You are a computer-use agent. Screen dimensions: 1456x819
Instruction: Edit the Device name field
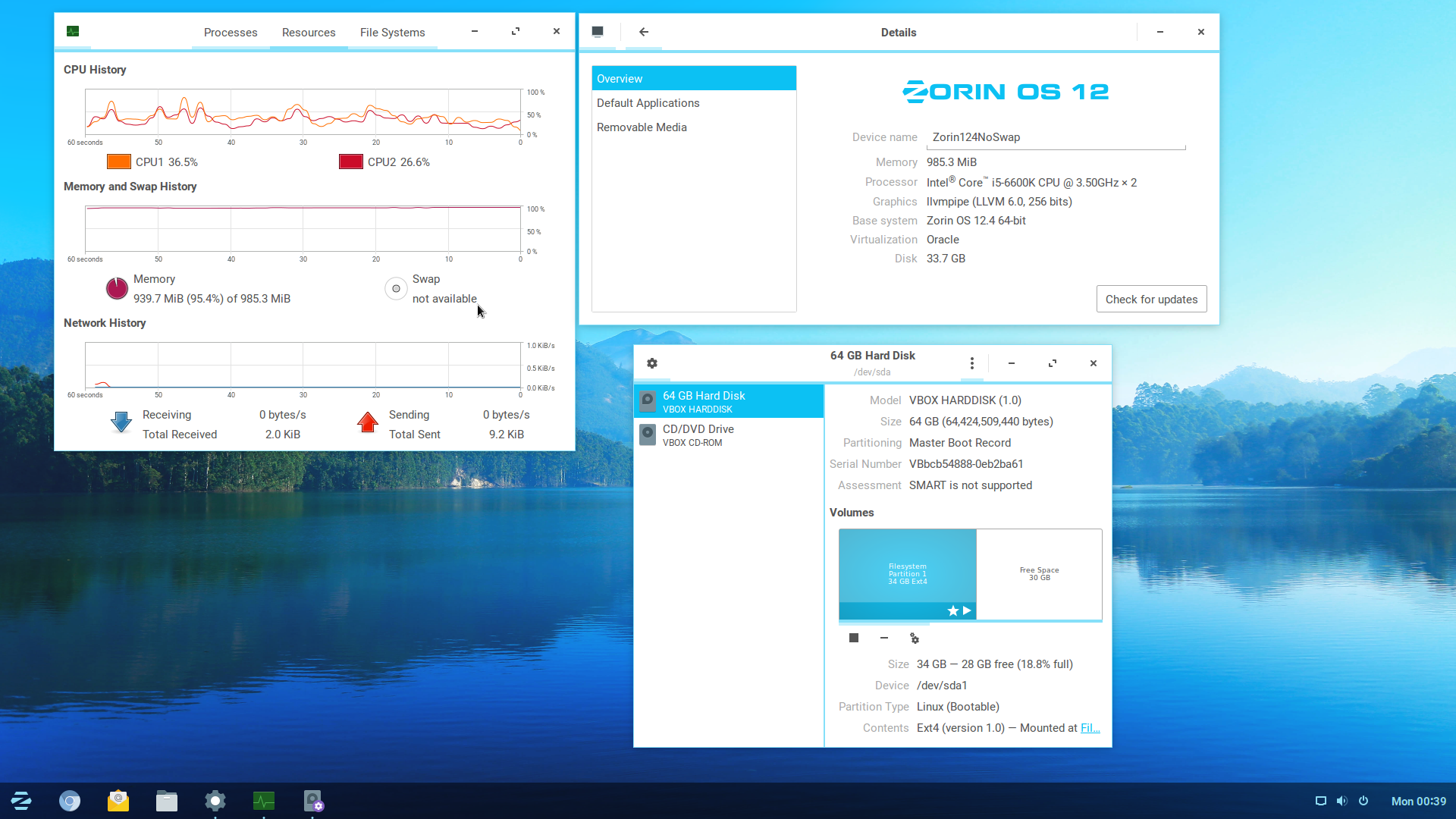click(1056, 137)
